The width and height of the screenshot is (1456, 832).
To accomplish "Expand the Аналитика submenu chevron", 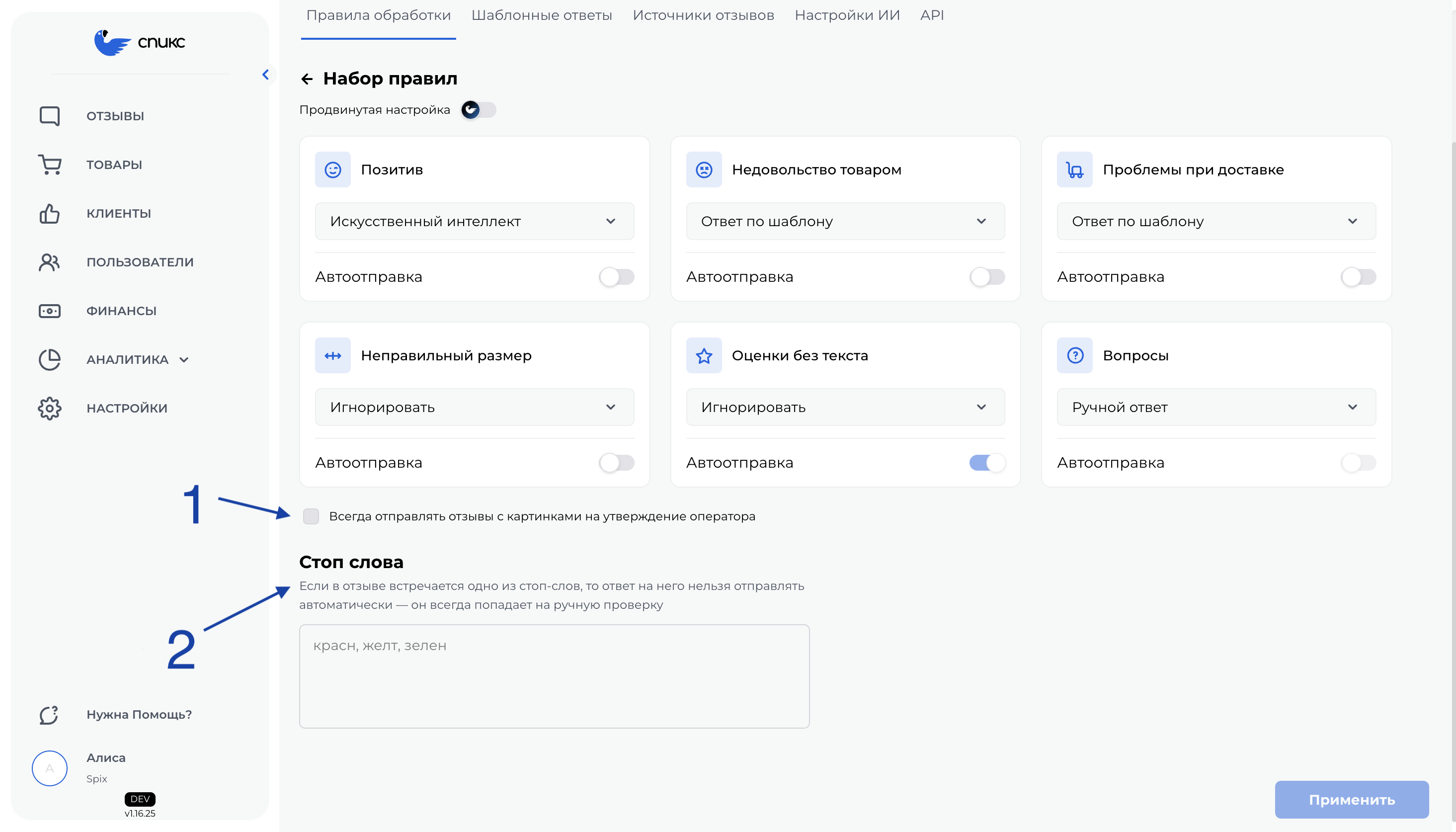I will [x=184, y=360].
